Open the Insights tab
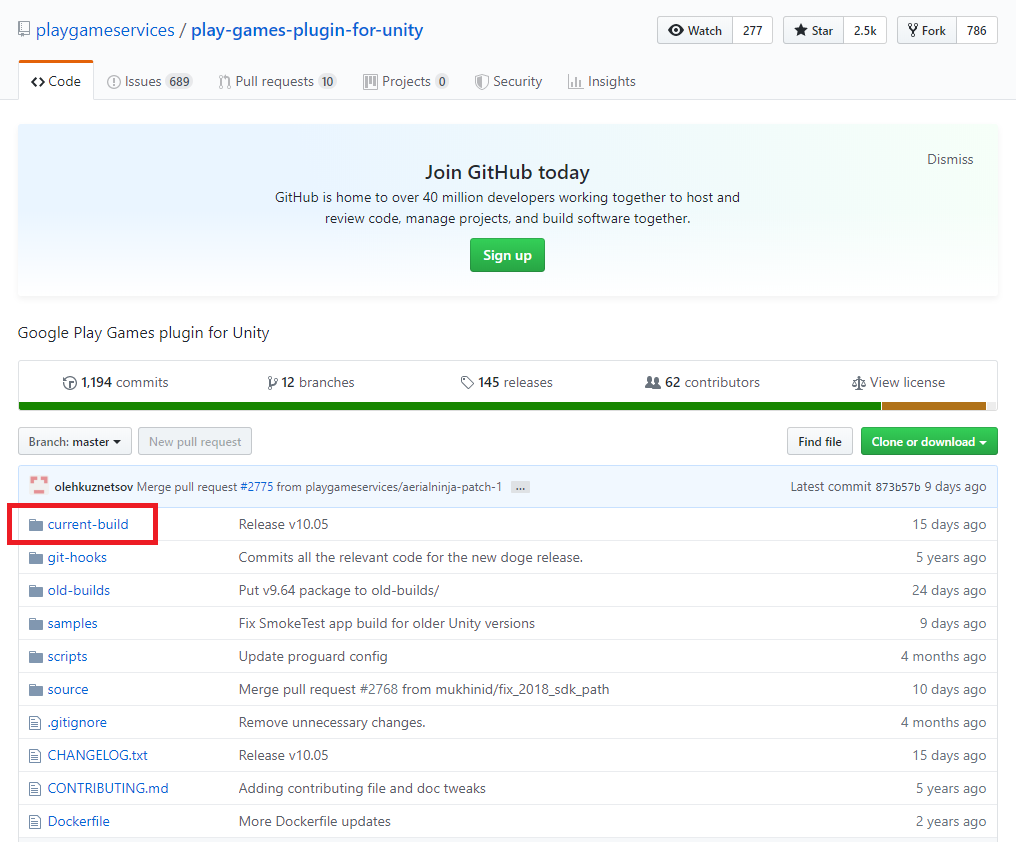The width and height of the screenshot is (1016, 842). [x=602, y=82]
